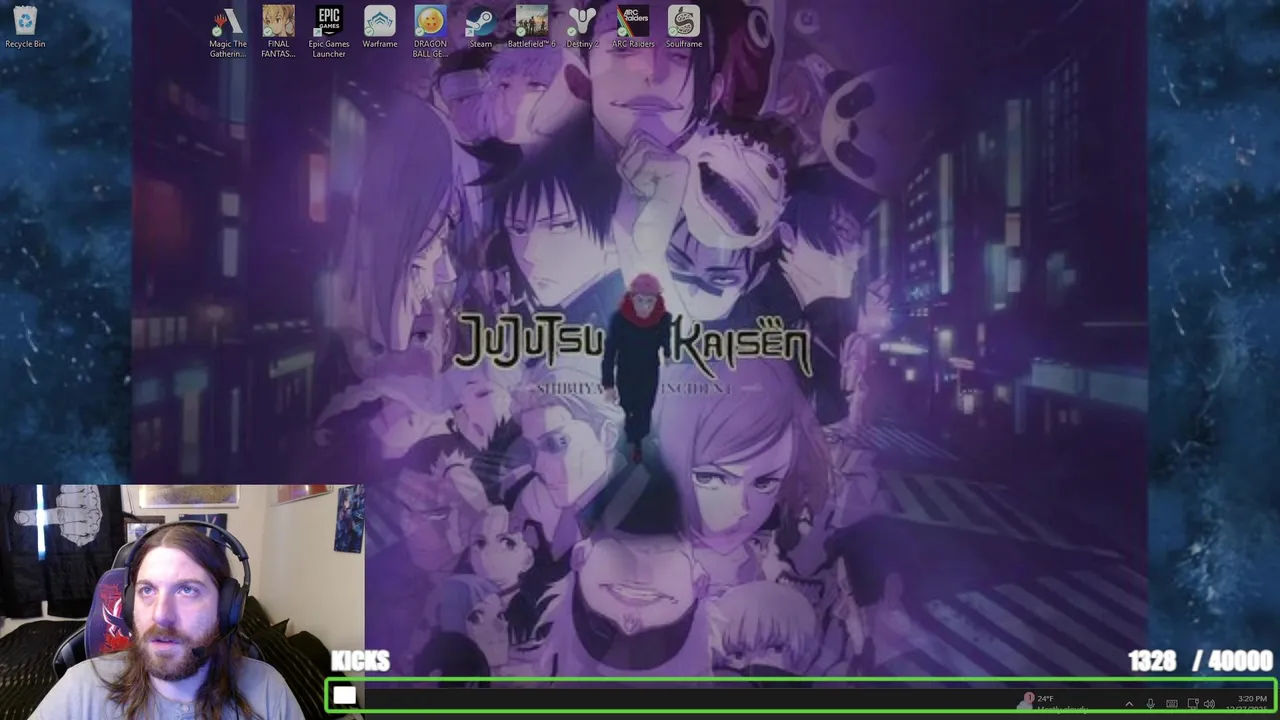Screen dimensions: 1280x720
Task: Select the Destiny 2 desktop icon
Action: 582,27
